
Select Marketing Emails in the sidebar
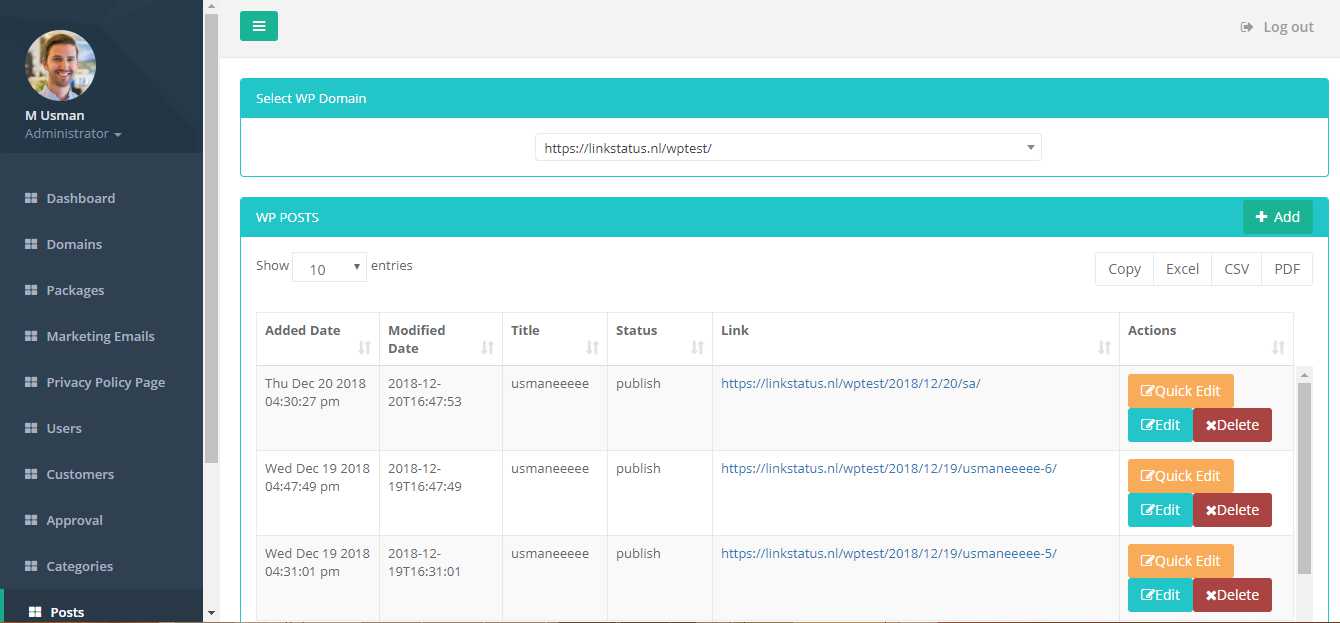coord(101,336)
